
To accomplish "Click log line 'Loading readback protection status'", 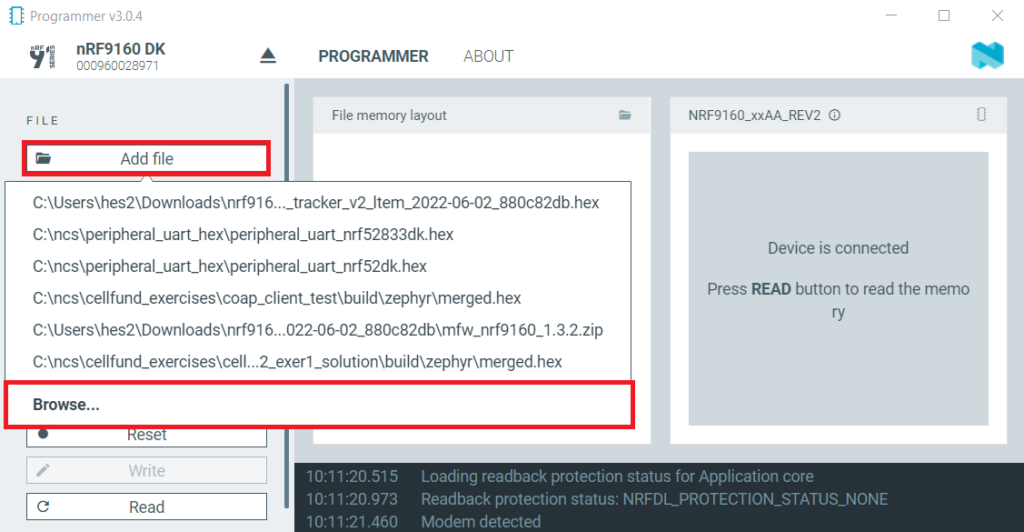I will [617, 477].
